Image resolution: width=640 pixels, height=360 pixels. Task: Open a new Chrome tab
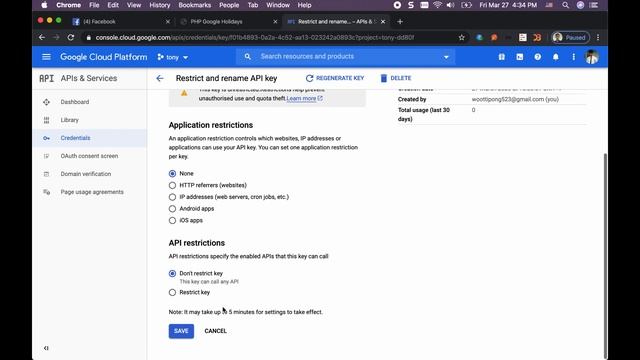[400, 22]
